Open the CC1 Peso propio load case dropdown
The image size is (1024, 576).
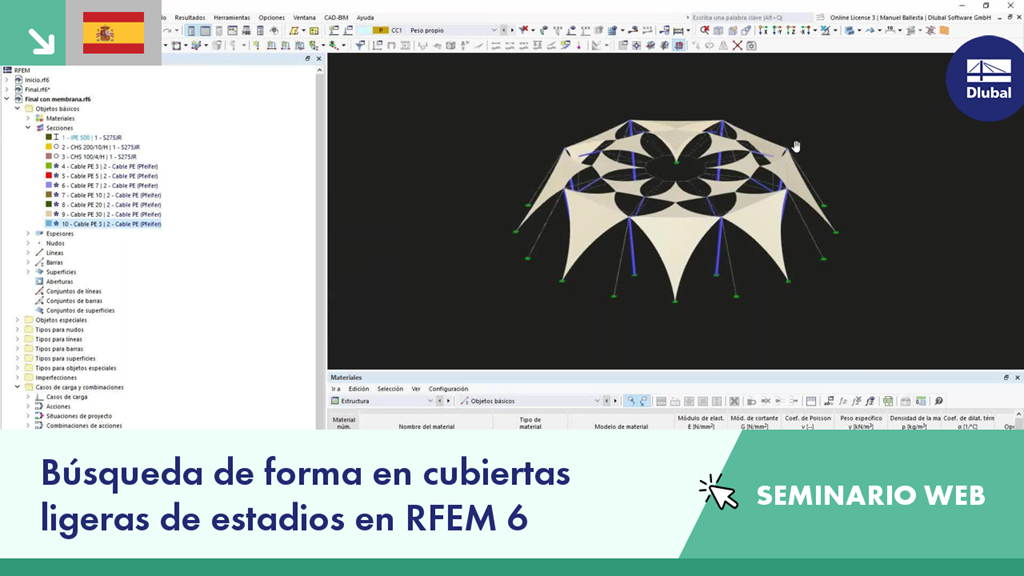click(x=494, y=30)
